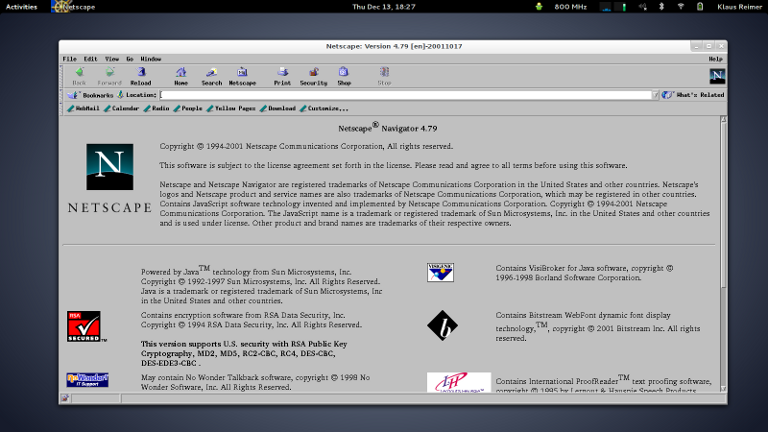Open the Download personal toolbar link
This screenshot has width=768, height=432.
pos(278,108)
